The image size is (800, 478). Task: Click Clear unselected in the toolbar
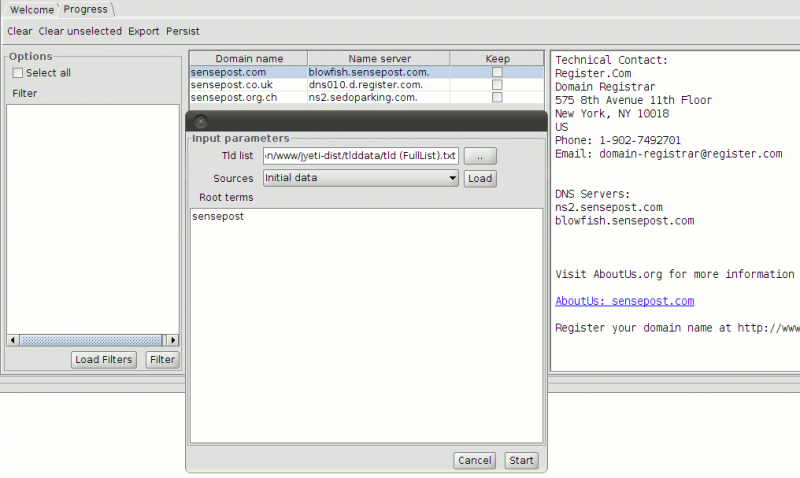click(80, 31)
